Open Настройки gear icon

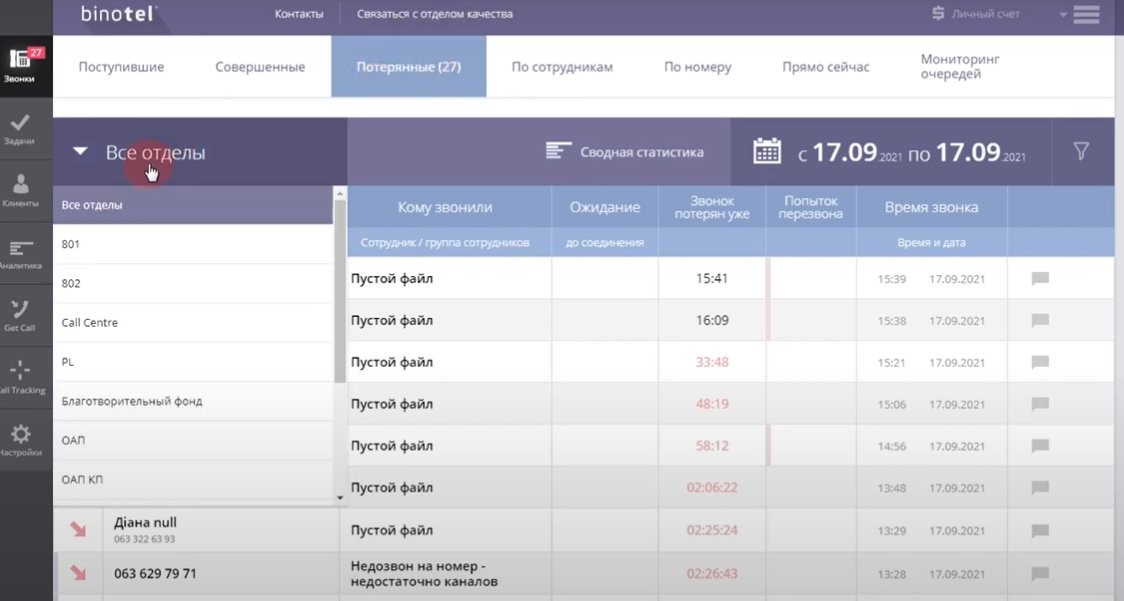[x=20, y=439]
